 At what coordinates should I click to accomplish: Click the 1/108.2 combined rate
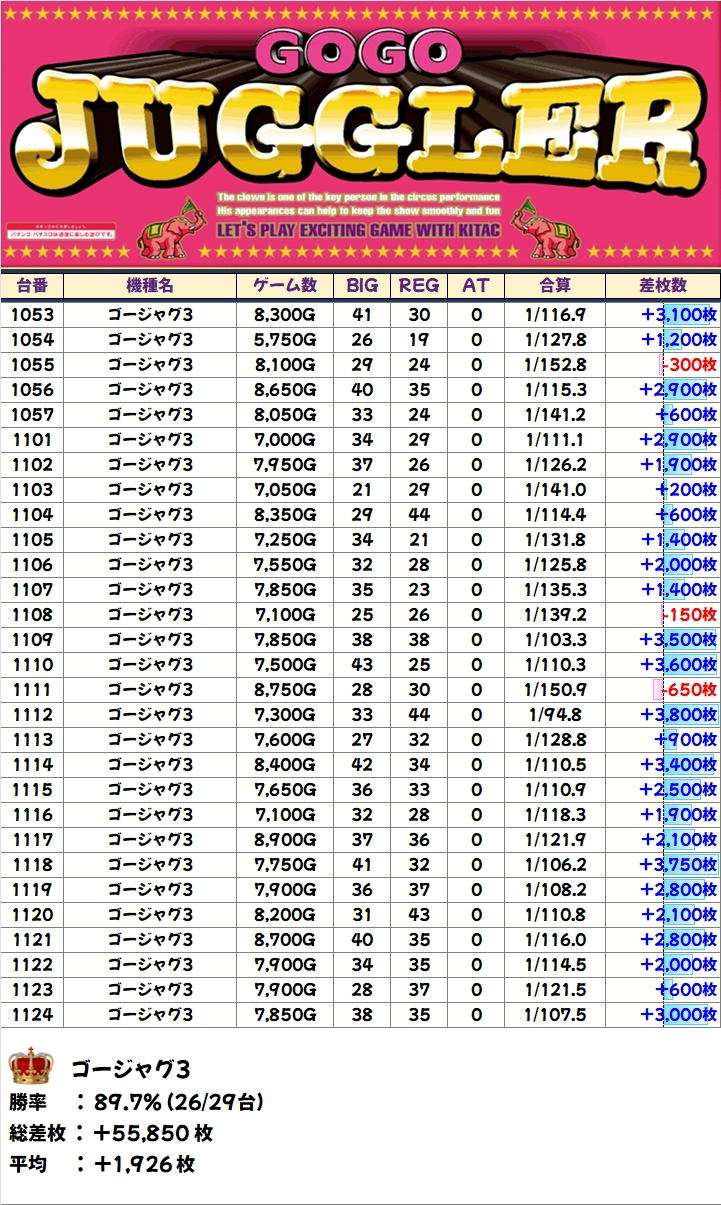(x=555, y=890)
